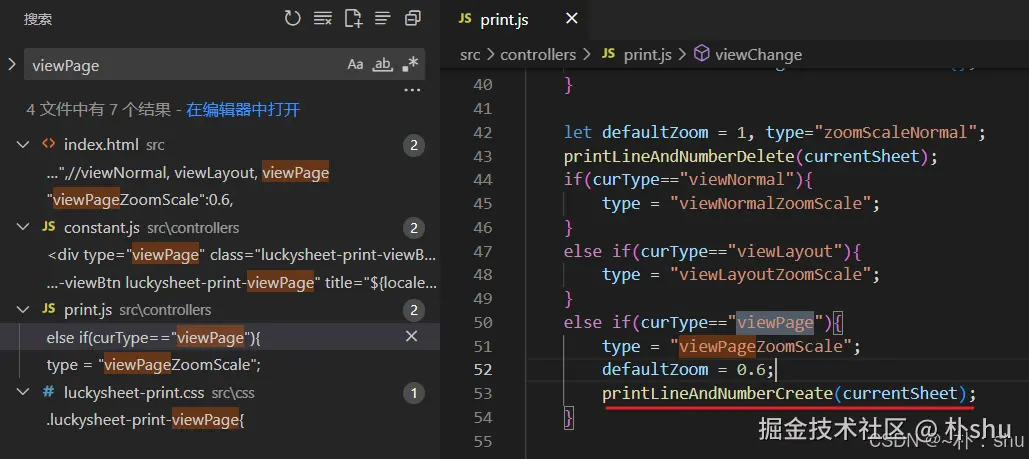Screen dimensions: 1029x459
Task: Click src breadcrumb segment
Action: [470, 55]
